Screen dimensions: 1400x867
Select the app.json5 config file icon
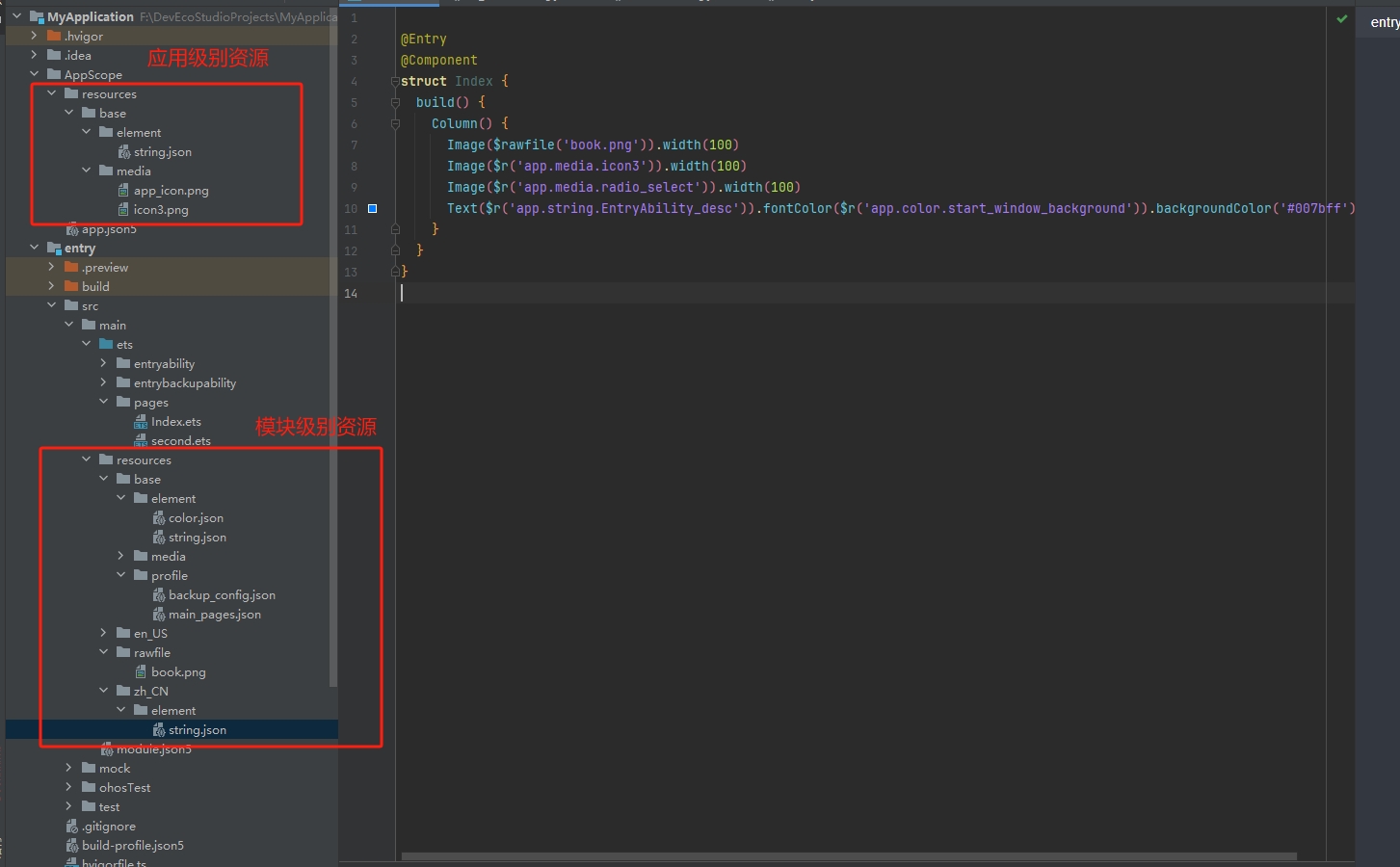coord(72,229)
